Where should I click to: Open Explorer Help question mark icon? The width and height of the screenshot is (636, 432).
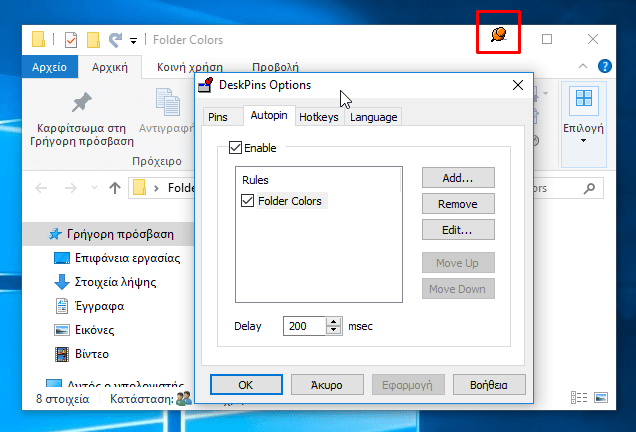click(604, 66)
